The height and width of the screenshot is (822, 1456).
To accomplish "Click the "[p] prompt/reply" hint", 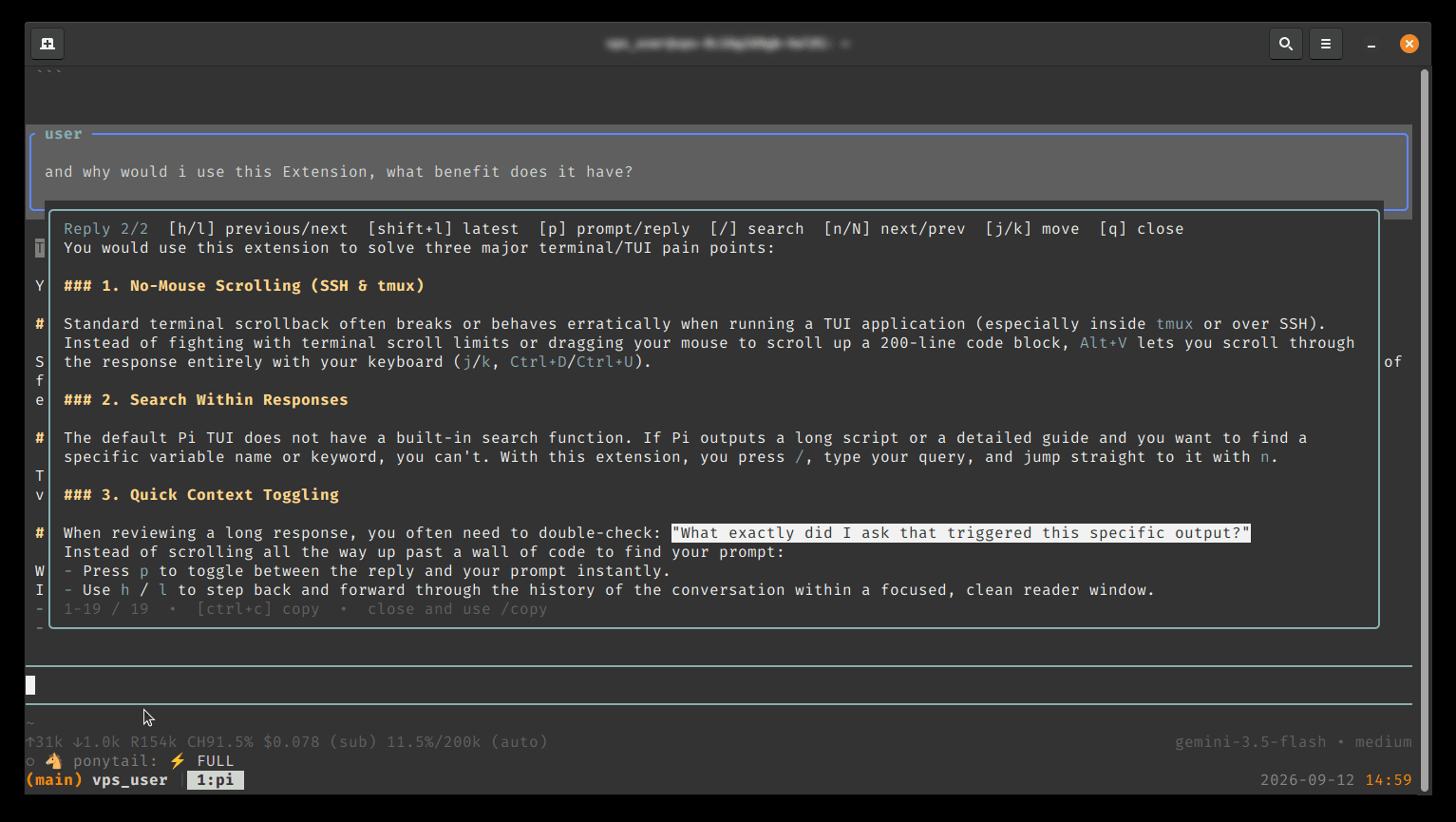I will click(615, 229).
